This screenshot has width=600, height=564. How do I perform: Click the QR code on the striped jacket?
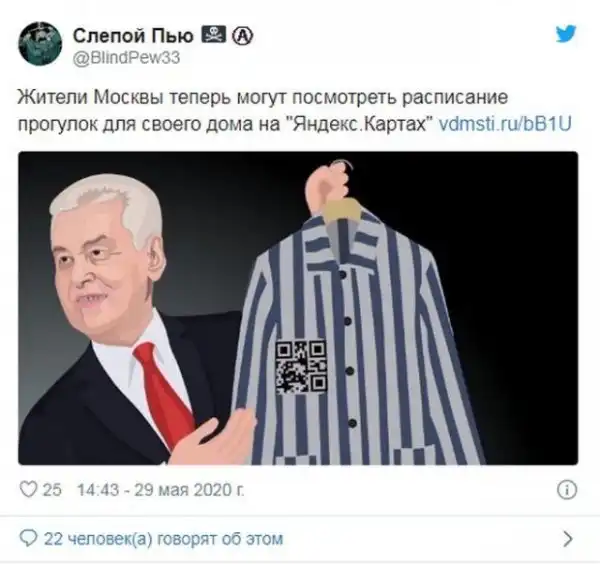tap(301, 367)
